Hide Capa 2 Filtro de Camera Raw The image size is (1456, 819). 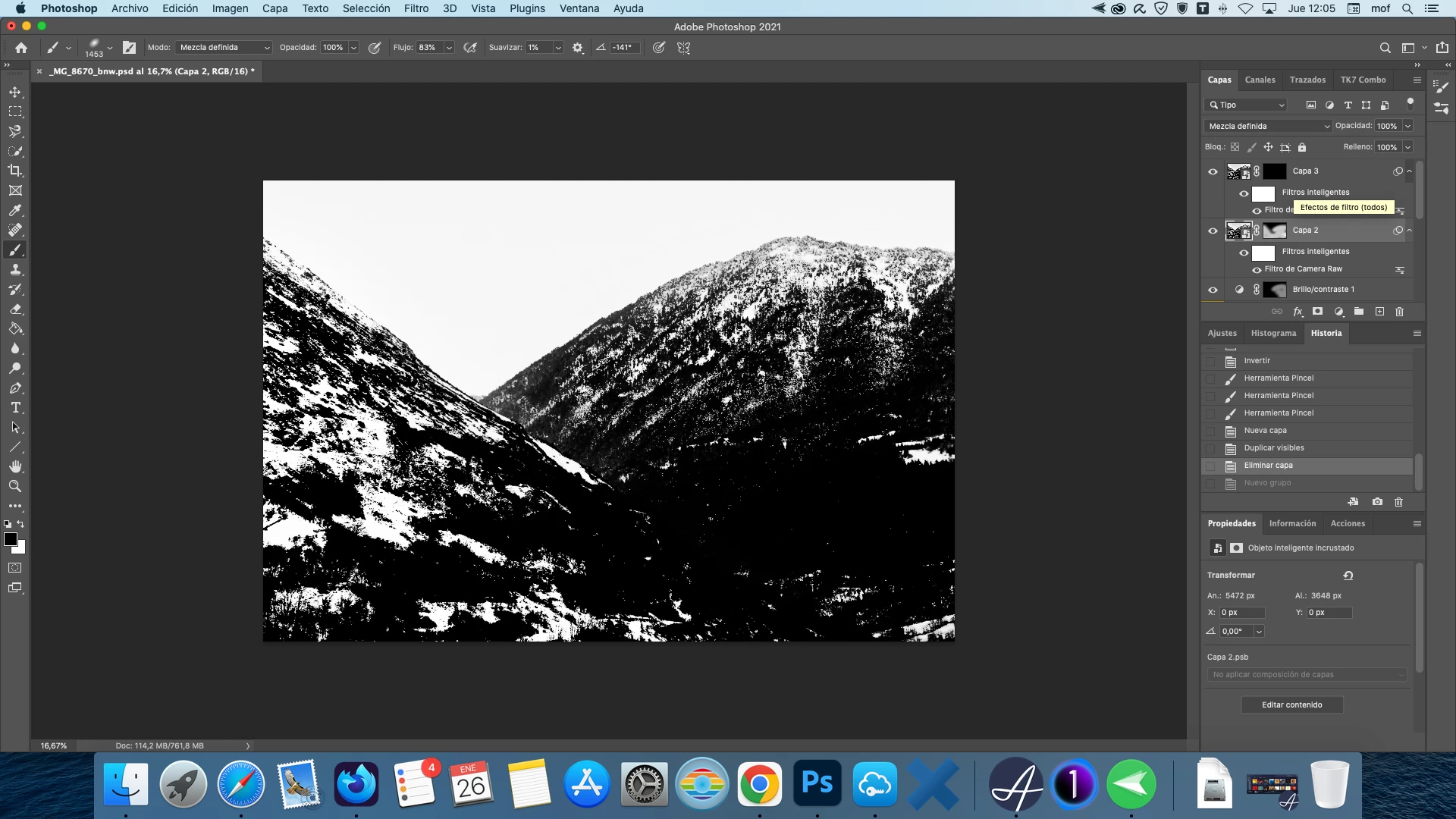pos(1257,270)
